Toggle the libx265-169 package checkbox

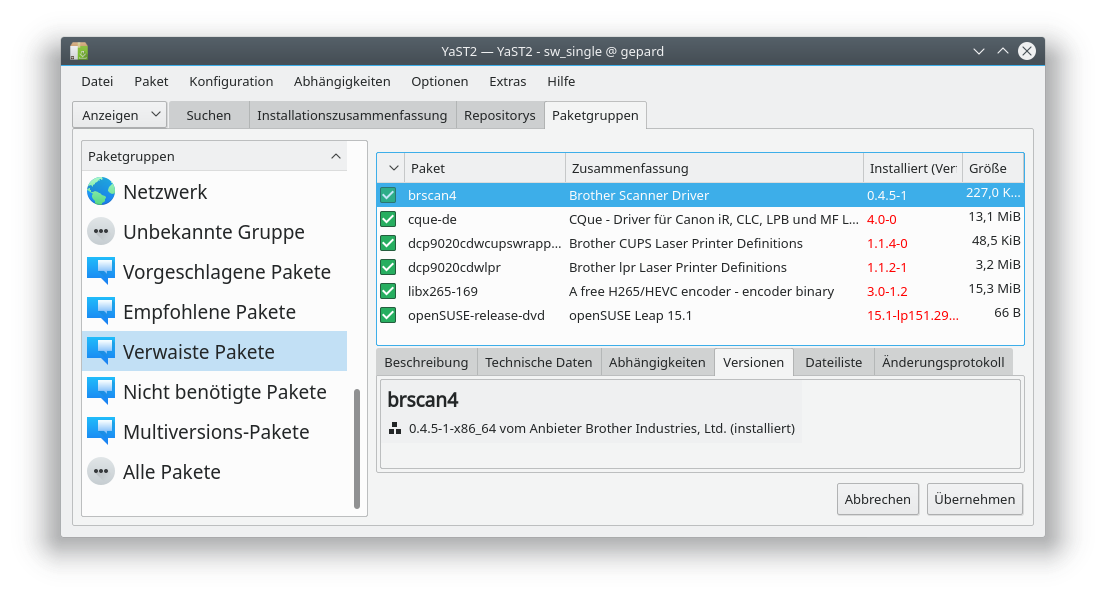[x=388, y=291]
